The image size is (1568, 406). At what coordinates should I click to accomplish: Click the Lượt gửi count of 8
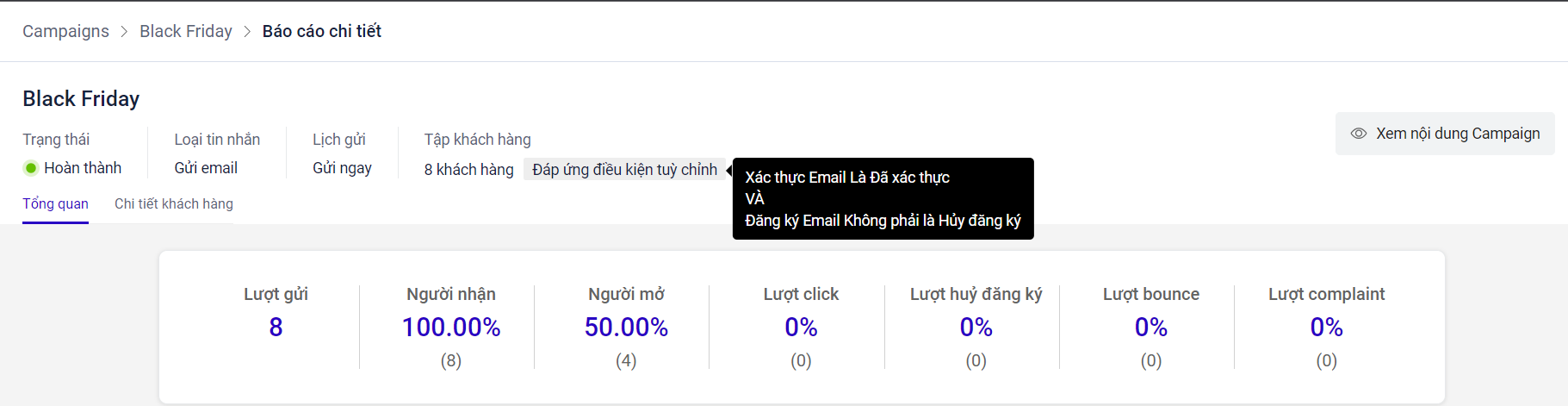[x=276, y=328]
